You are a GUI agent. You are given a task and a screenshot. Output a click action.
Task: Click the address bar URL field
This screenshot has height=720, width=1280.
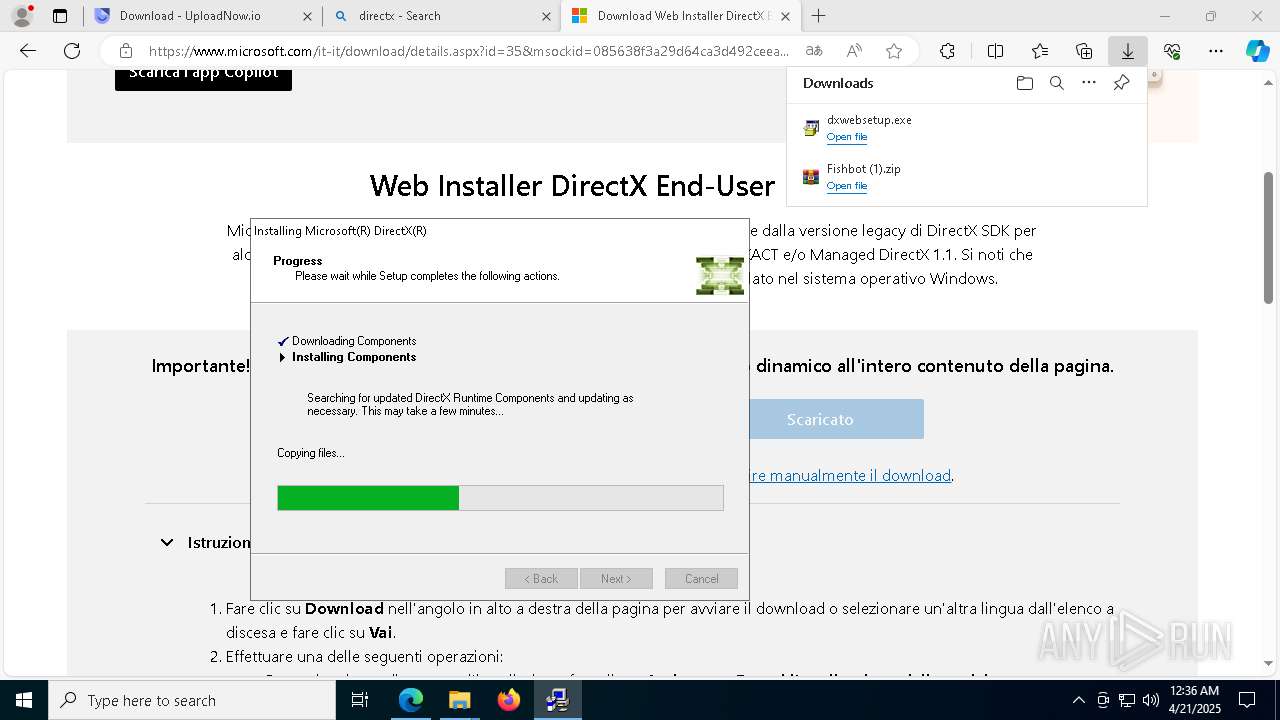468,51
